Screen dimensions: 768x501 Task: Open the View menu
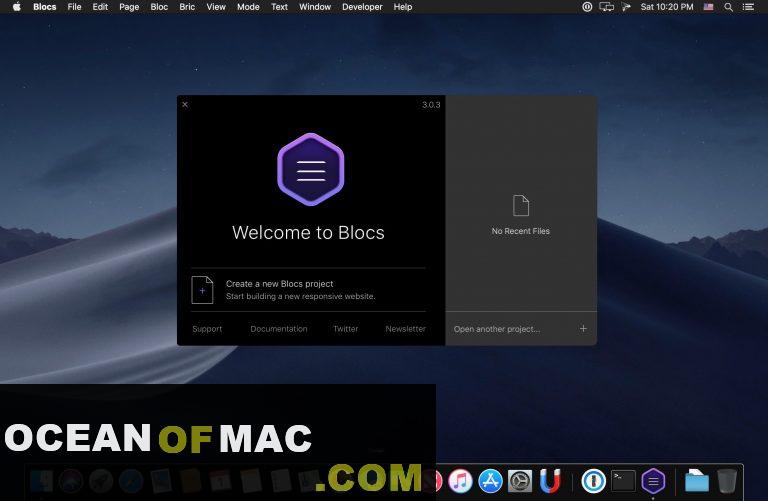pos(216,7)
